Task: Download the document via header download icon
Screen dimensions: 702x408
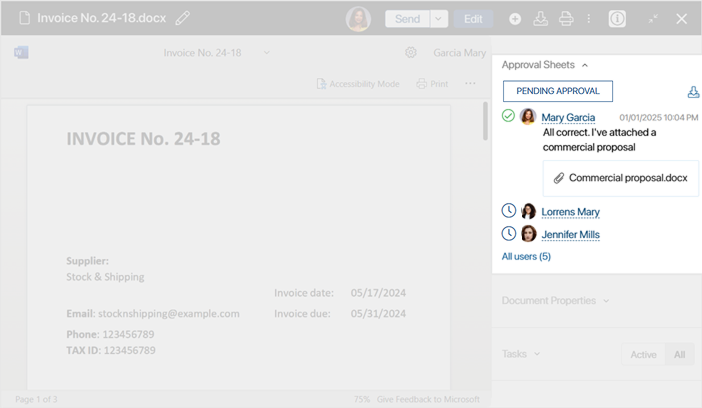Action: coord(540,19)
